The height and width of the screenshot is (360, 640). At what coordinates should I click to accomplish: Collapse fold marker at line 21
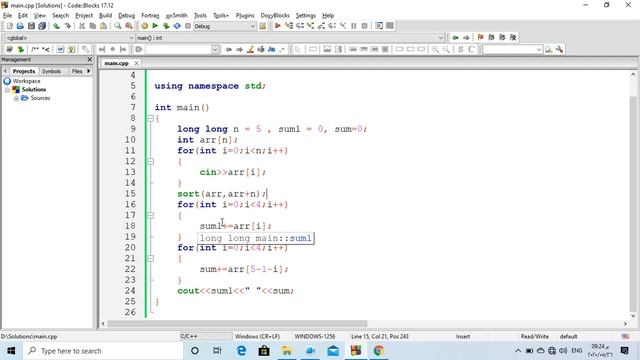150,258
